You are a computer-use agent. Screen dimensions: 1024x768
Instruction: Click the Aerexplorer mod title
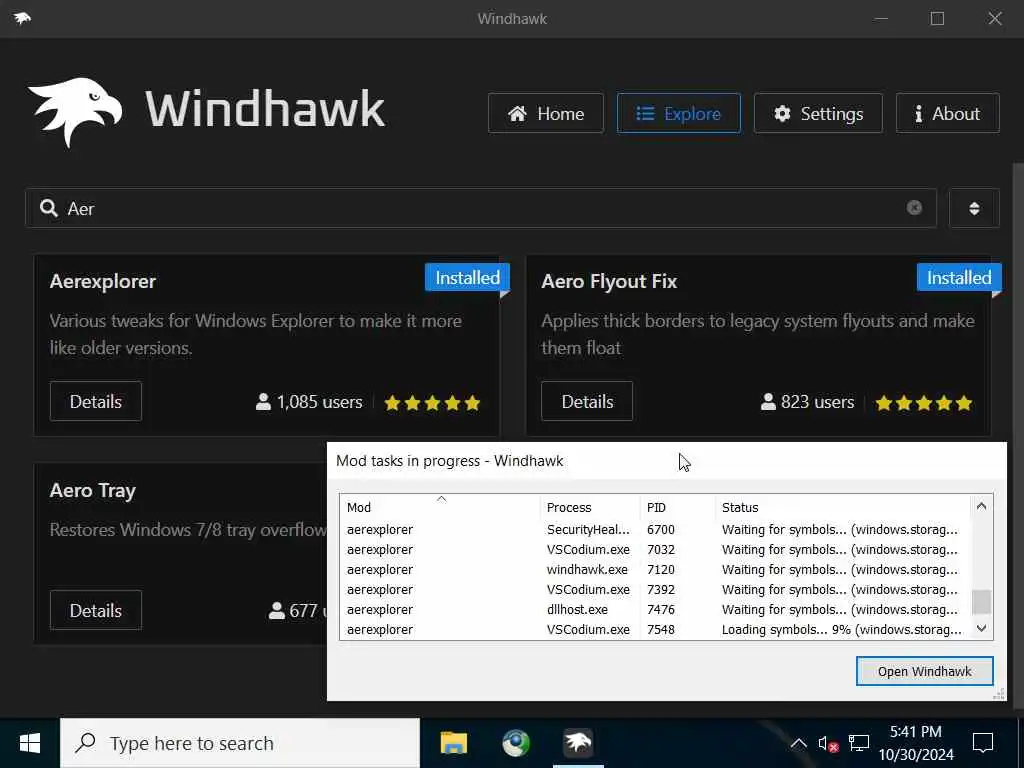(103, 281)
